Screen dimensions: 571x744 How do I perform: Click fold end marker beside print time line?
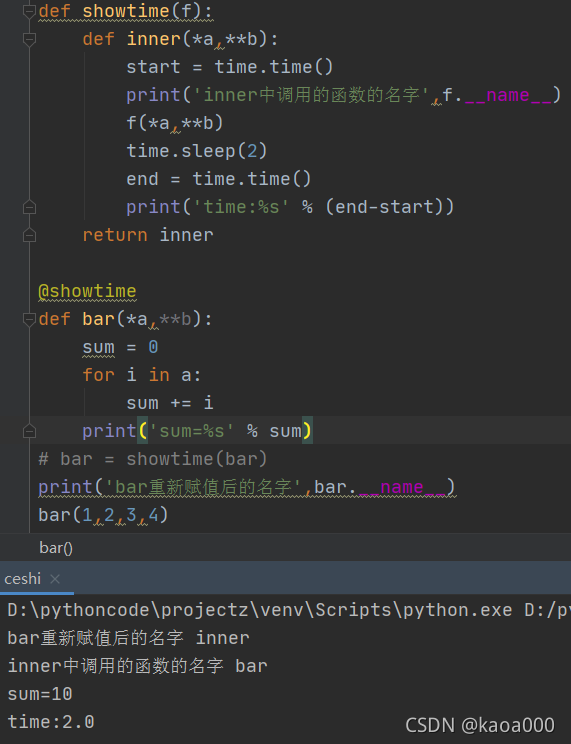tap(29, 207)
